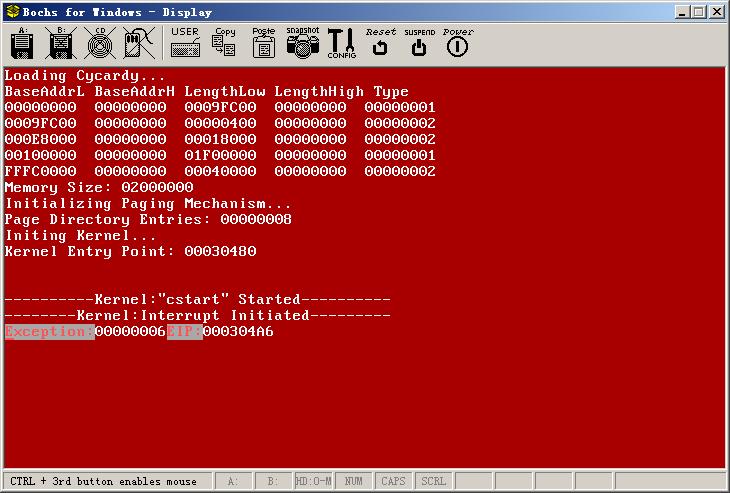Click the CAPS lock status indicator
Screen dimensions: 730x493
click(x=393, y=481)
